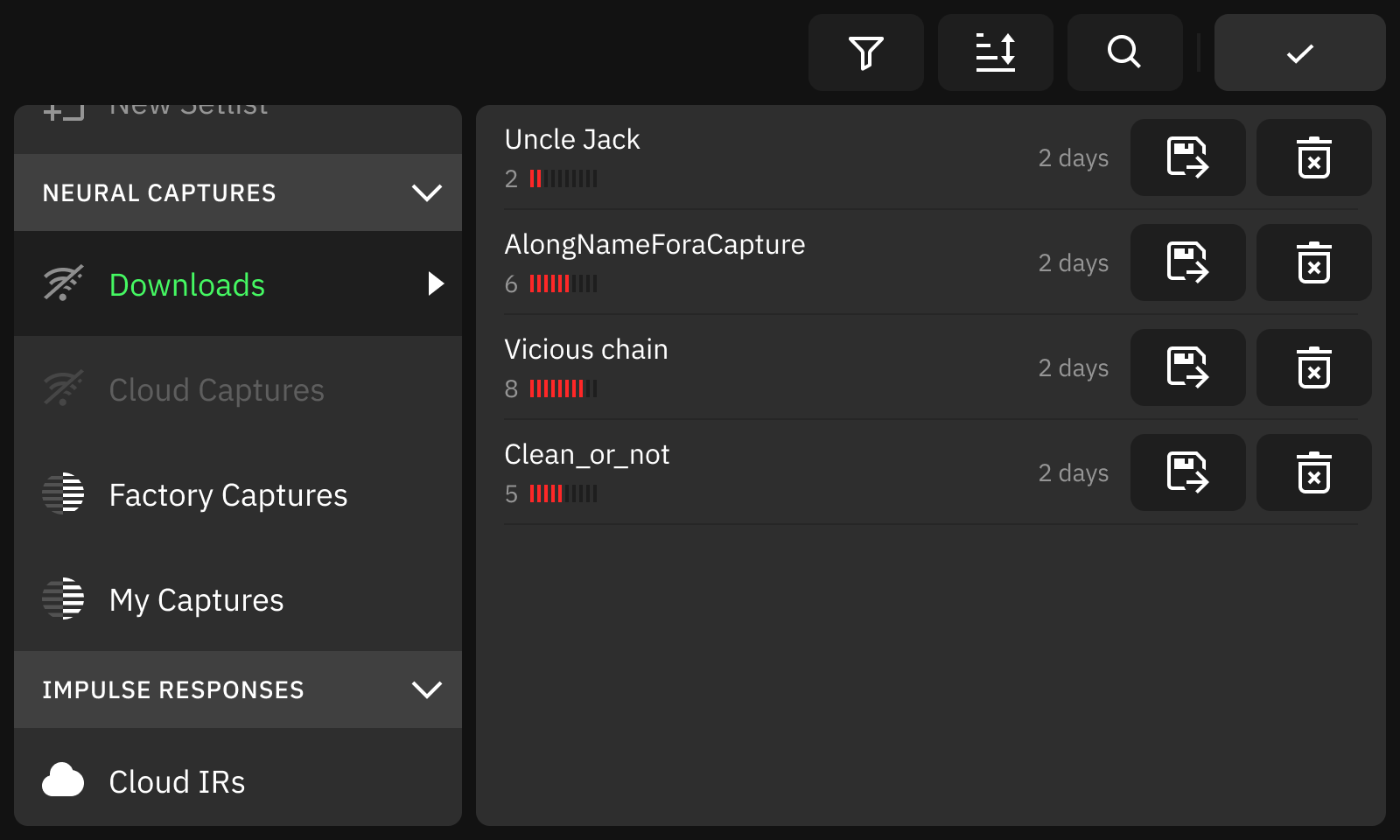The height and width of the screenshot is (840, 1400).
Task: Expand the Downloads arrow
Action: (x=436, y=283)
